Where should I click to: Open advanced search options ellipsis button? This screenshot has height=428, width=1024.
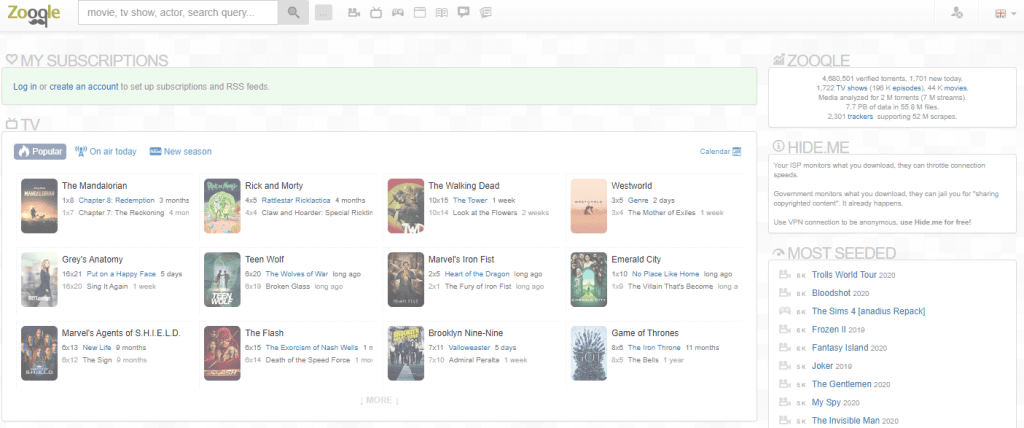323,12
